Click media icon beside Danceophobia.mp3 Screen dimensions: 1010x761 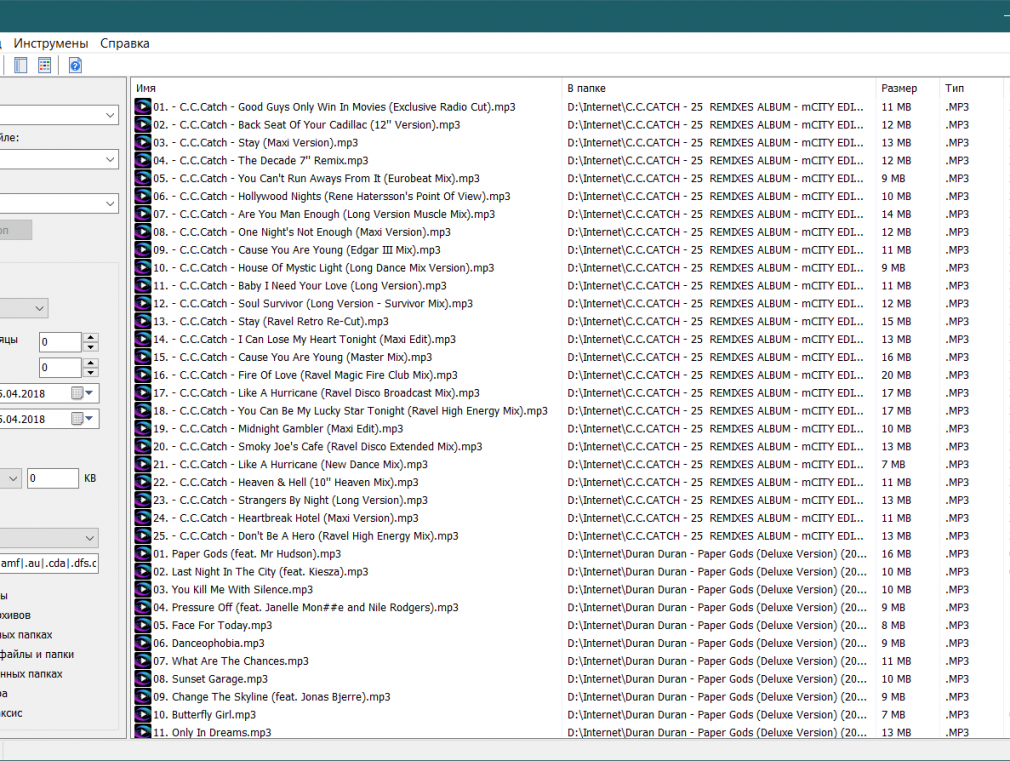[x=142, y=643]
